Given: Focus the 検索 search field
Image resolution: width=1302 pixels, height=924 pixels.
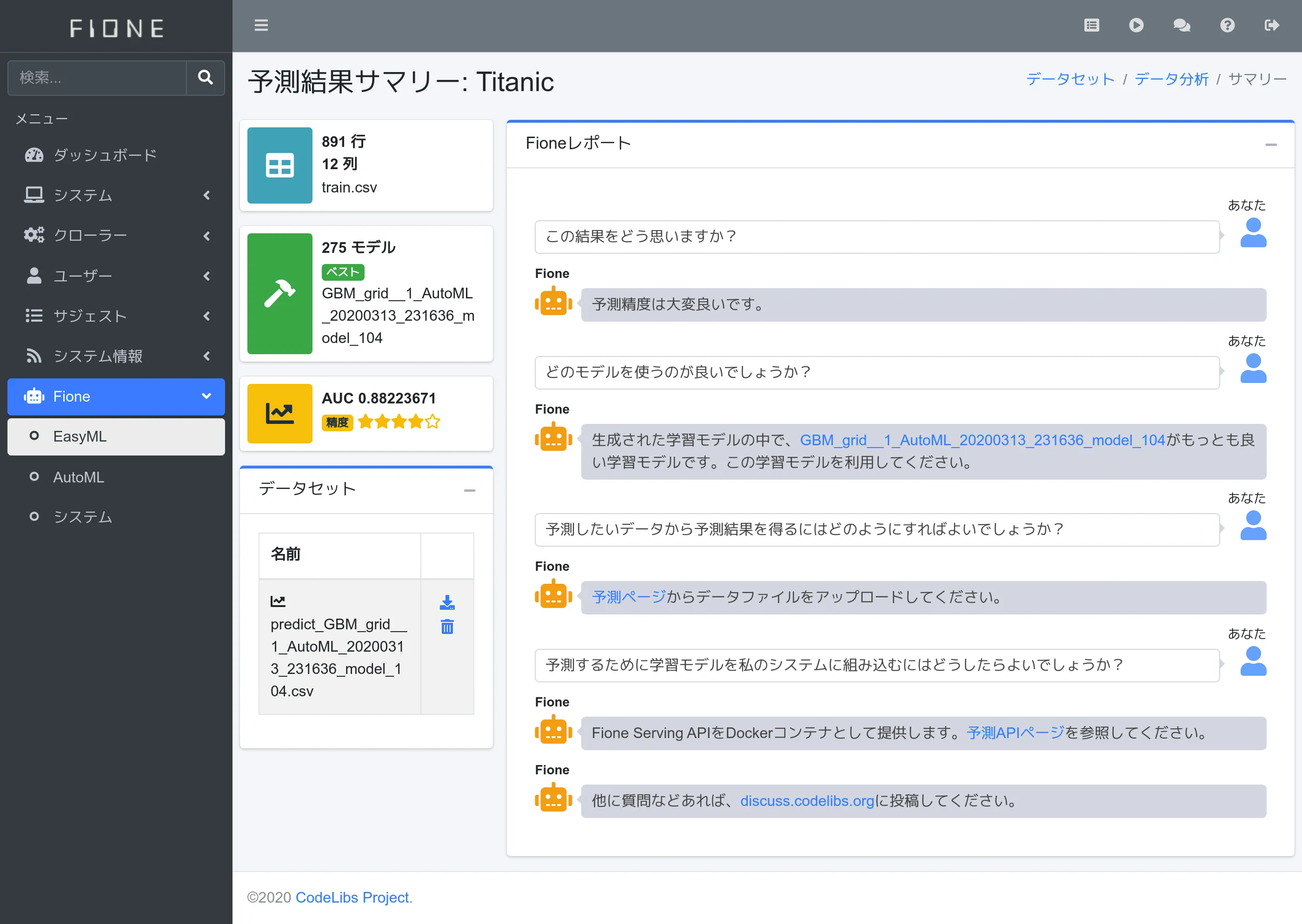Looking at the screenshot, I should click(97, 77).
